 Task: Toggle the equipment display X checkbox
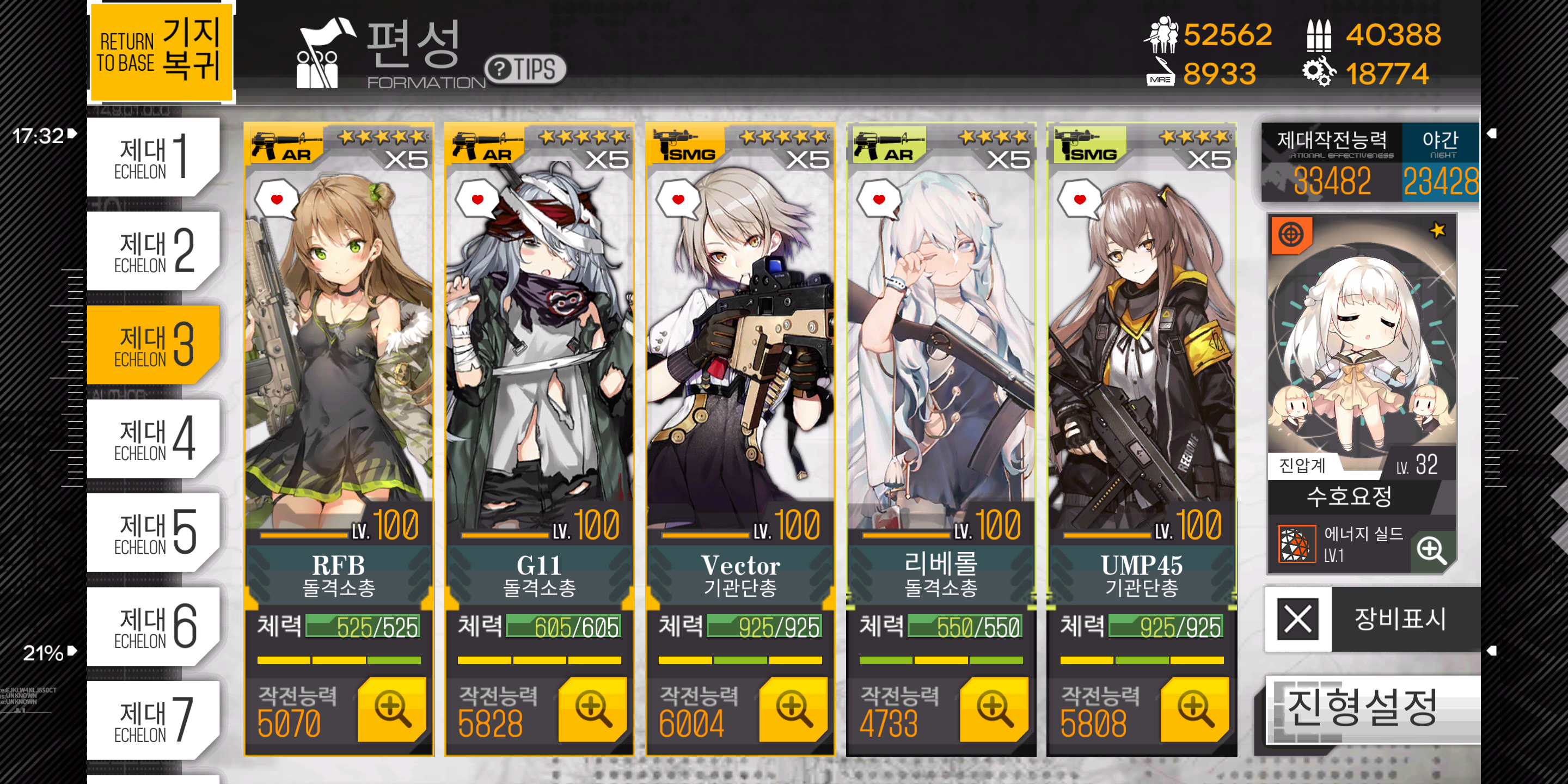point(1298,620)
